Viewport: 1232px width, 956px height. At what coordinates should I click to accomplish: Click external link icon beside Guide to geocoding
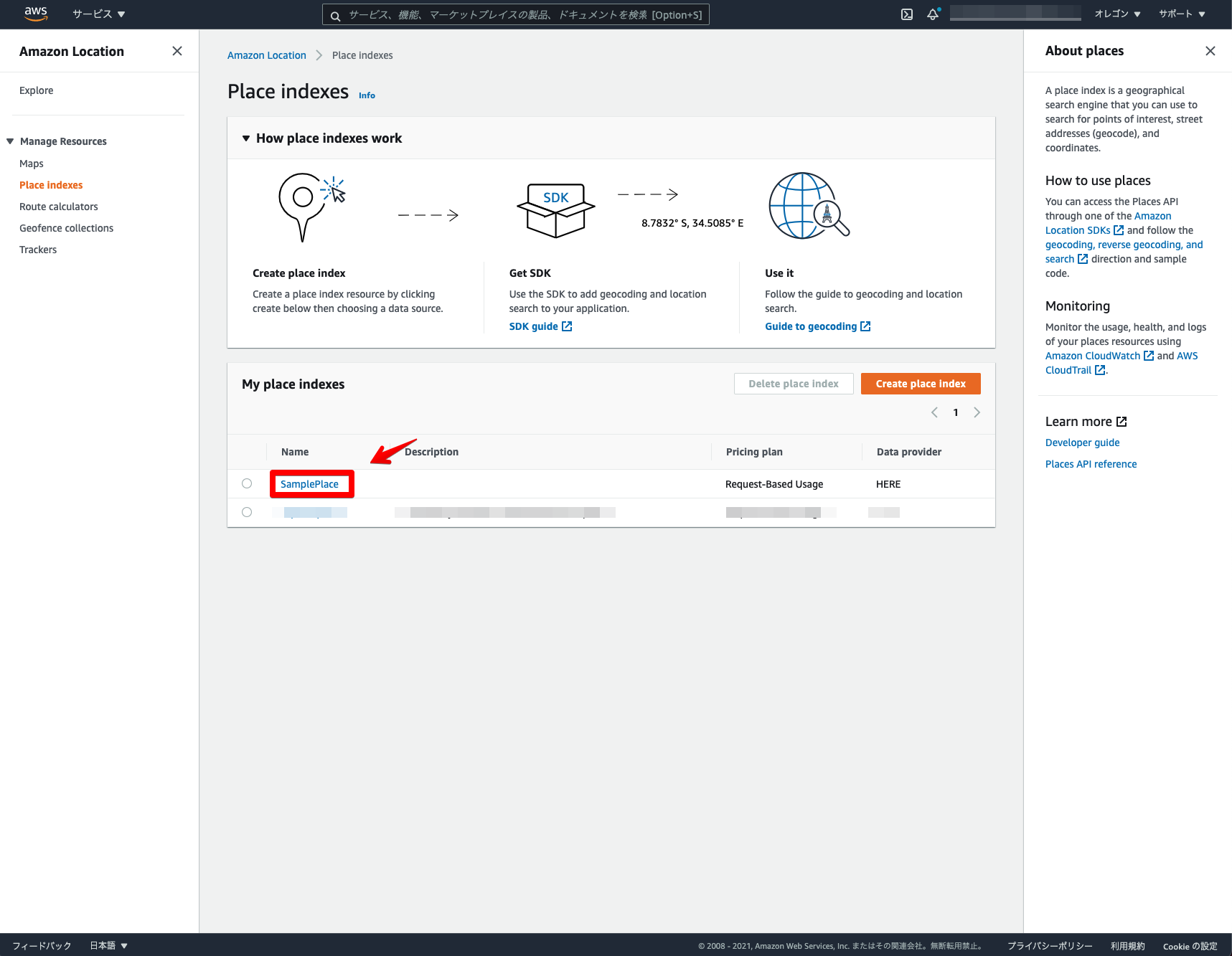[x=865, y=326]
